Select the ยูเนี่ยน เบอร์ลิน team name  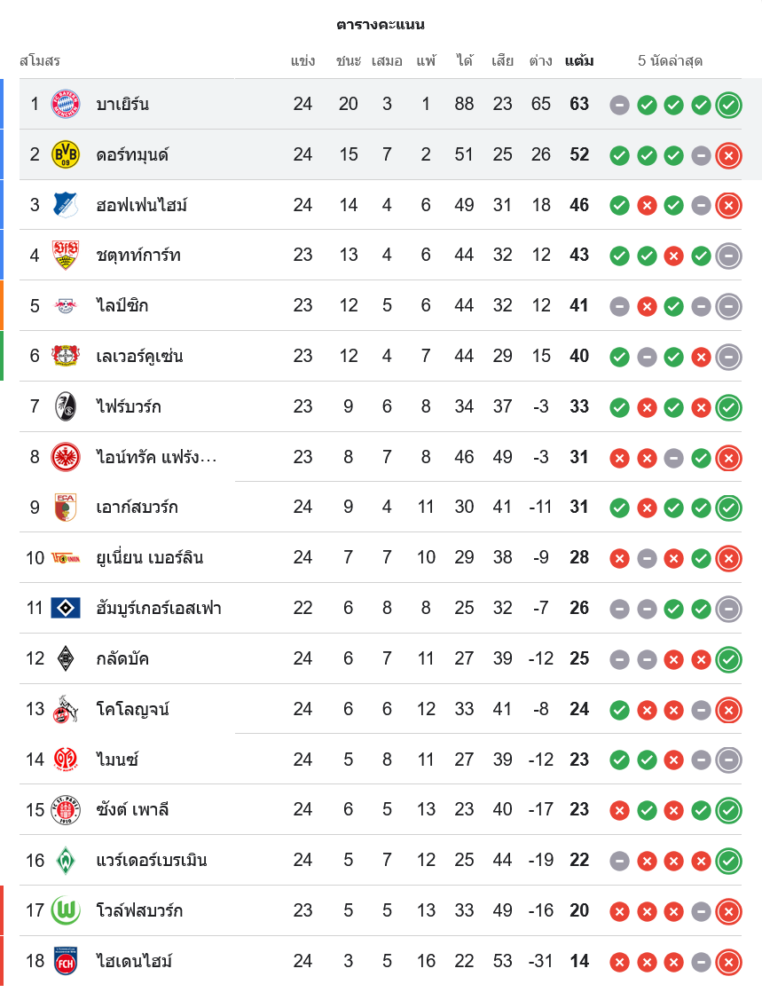149,558
